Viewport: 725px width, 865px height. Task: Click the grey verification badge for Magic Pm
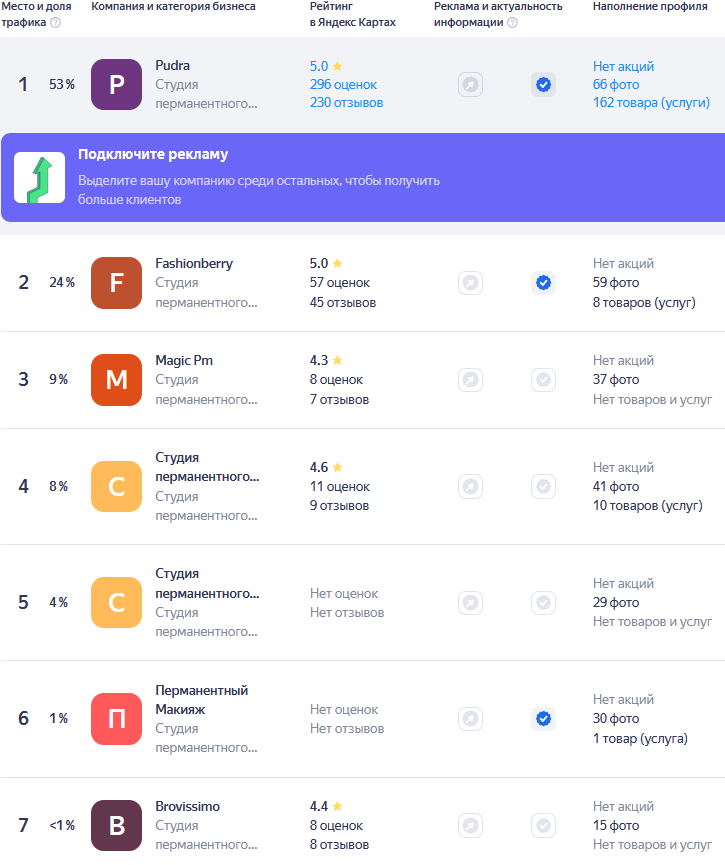[543, 380]
